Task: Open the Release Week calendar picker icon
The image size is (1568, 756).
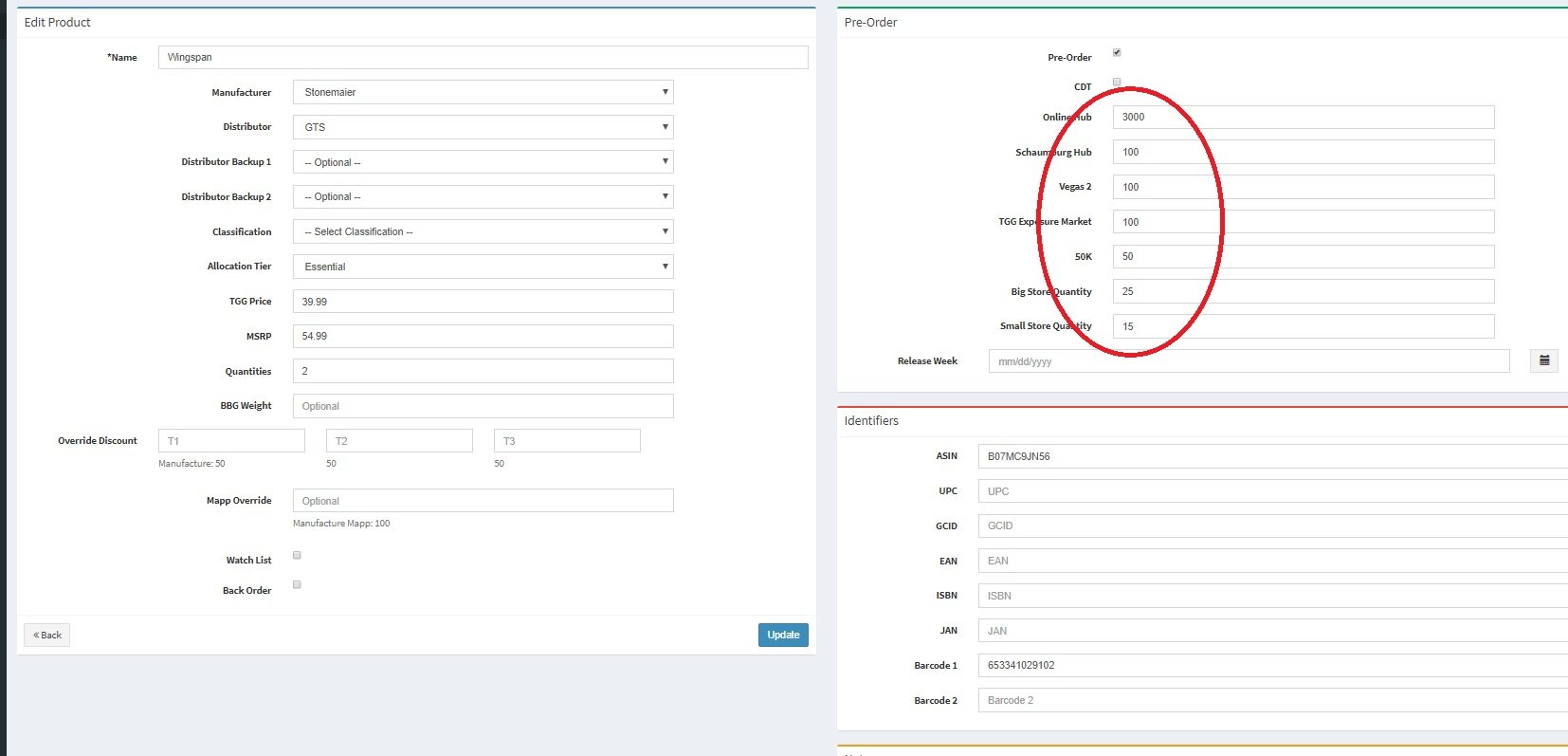Action: (1543, 361)
